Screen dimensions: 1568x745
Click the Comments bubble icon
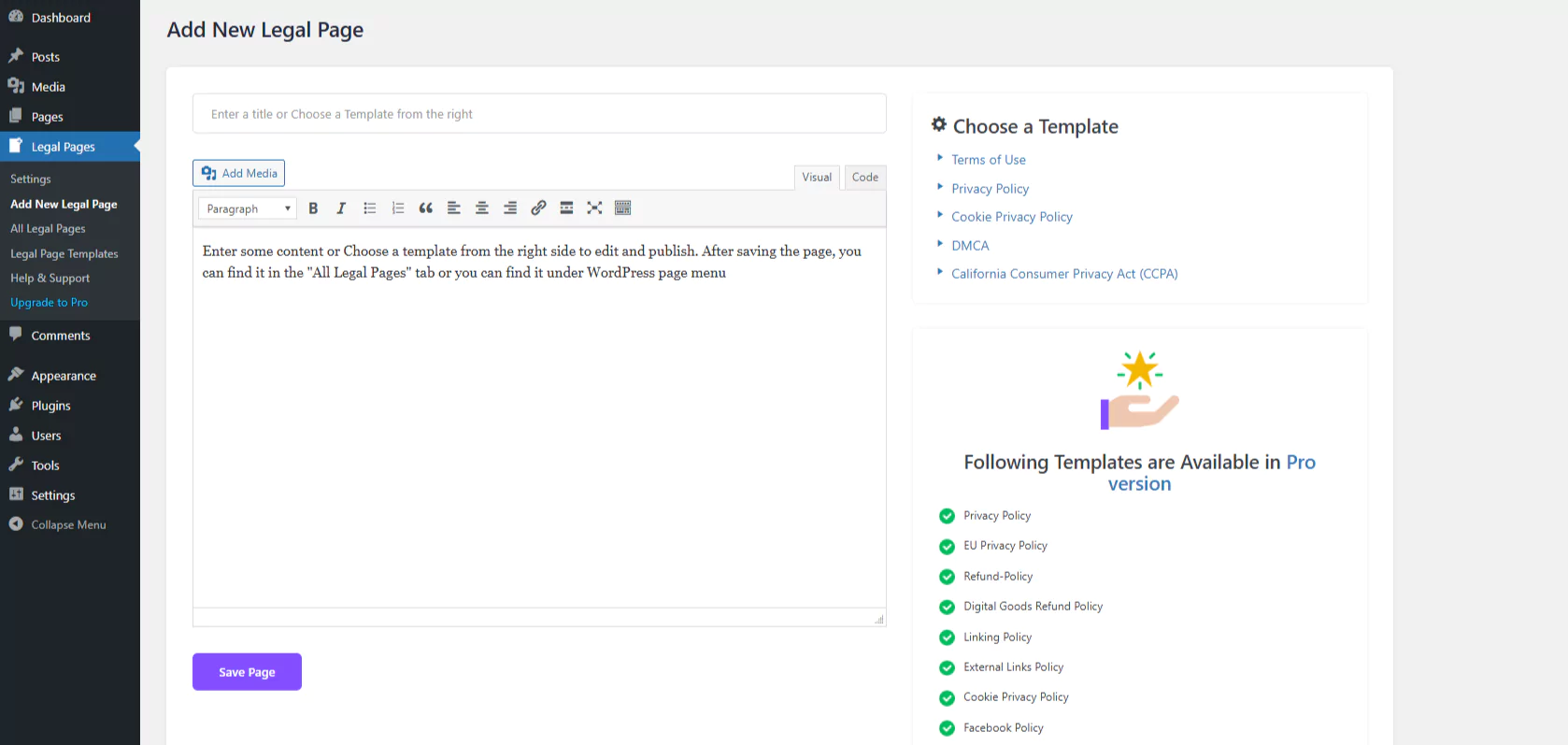click(x=16, y=334)
